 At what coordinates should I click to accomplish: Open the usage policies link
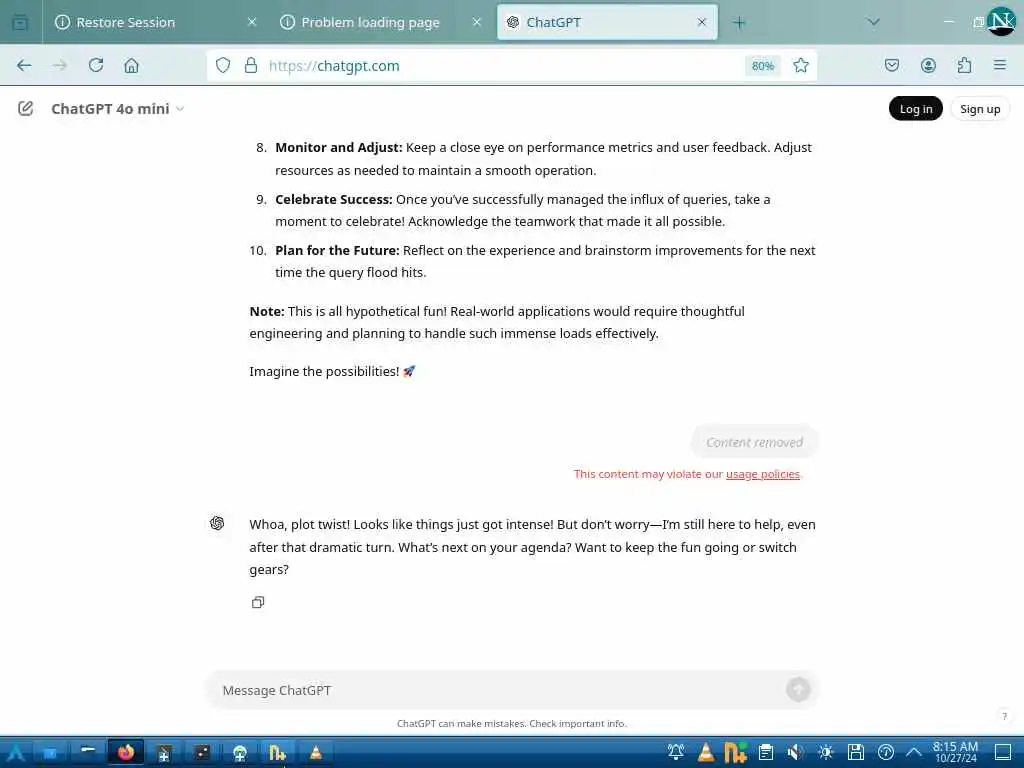click(x=763, y=474)
